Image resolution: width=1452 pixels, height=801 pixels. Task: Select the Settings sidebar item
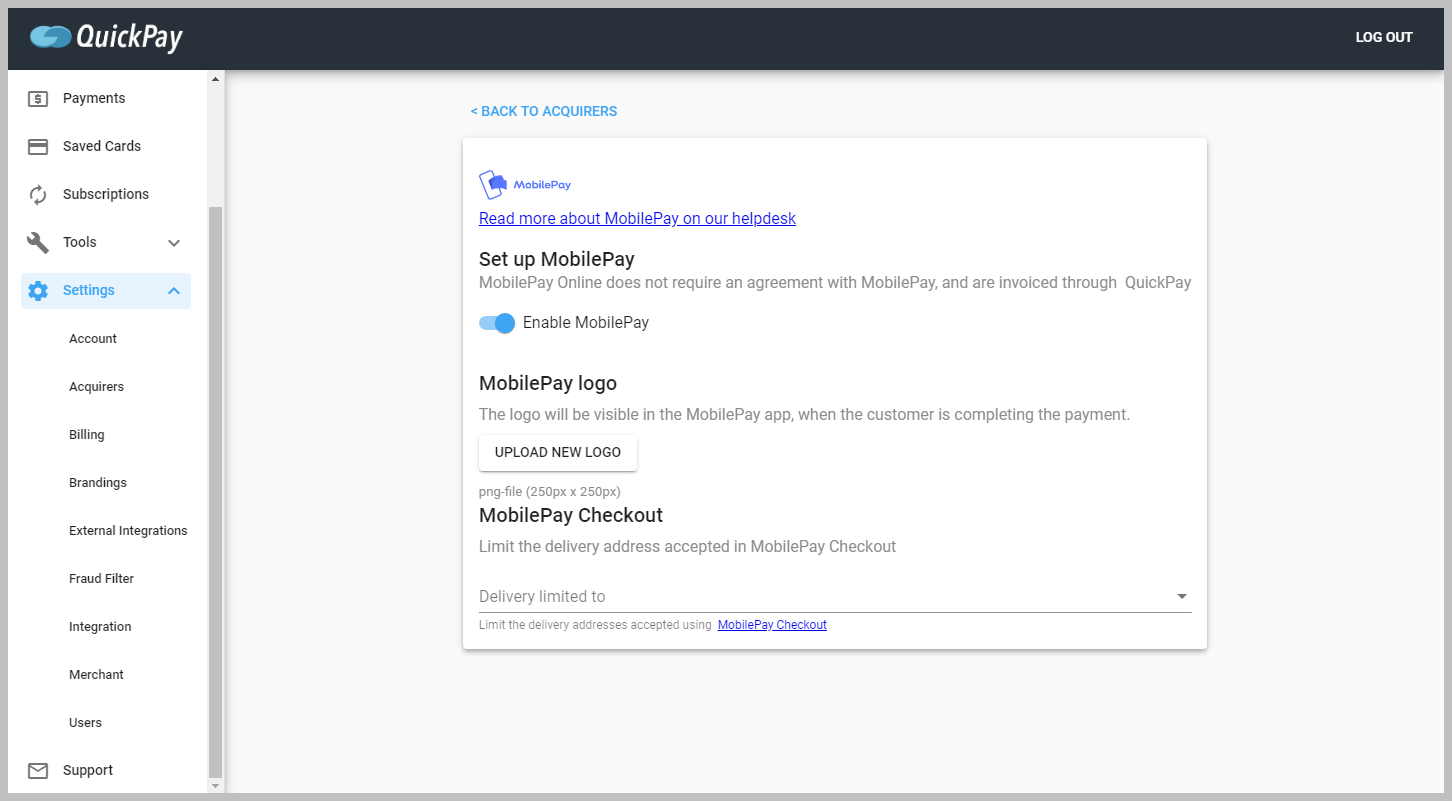[106, 290]
